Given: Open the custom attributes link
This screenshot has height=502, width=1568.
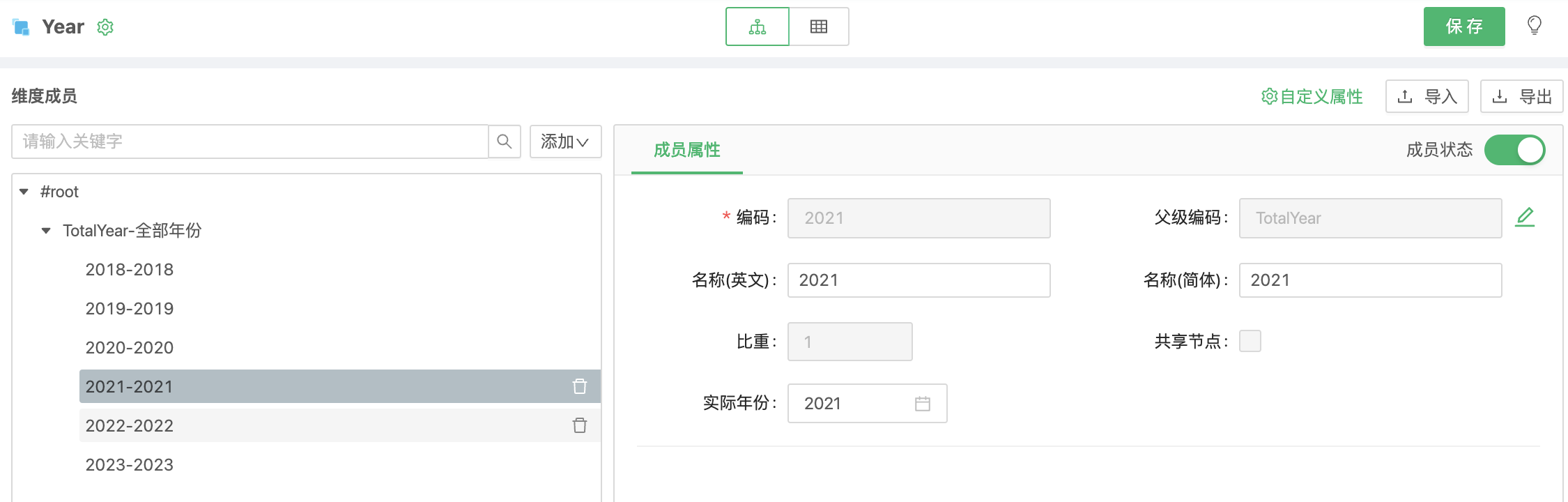Looking at the screenshot, I should [x=1312, y=96].
